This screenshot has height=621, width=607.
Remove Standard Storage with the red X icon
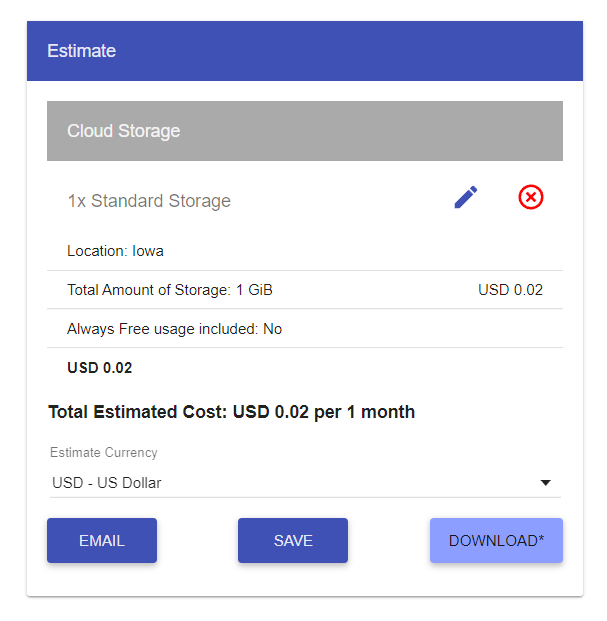pyautogui.click(x=531, y=197)
